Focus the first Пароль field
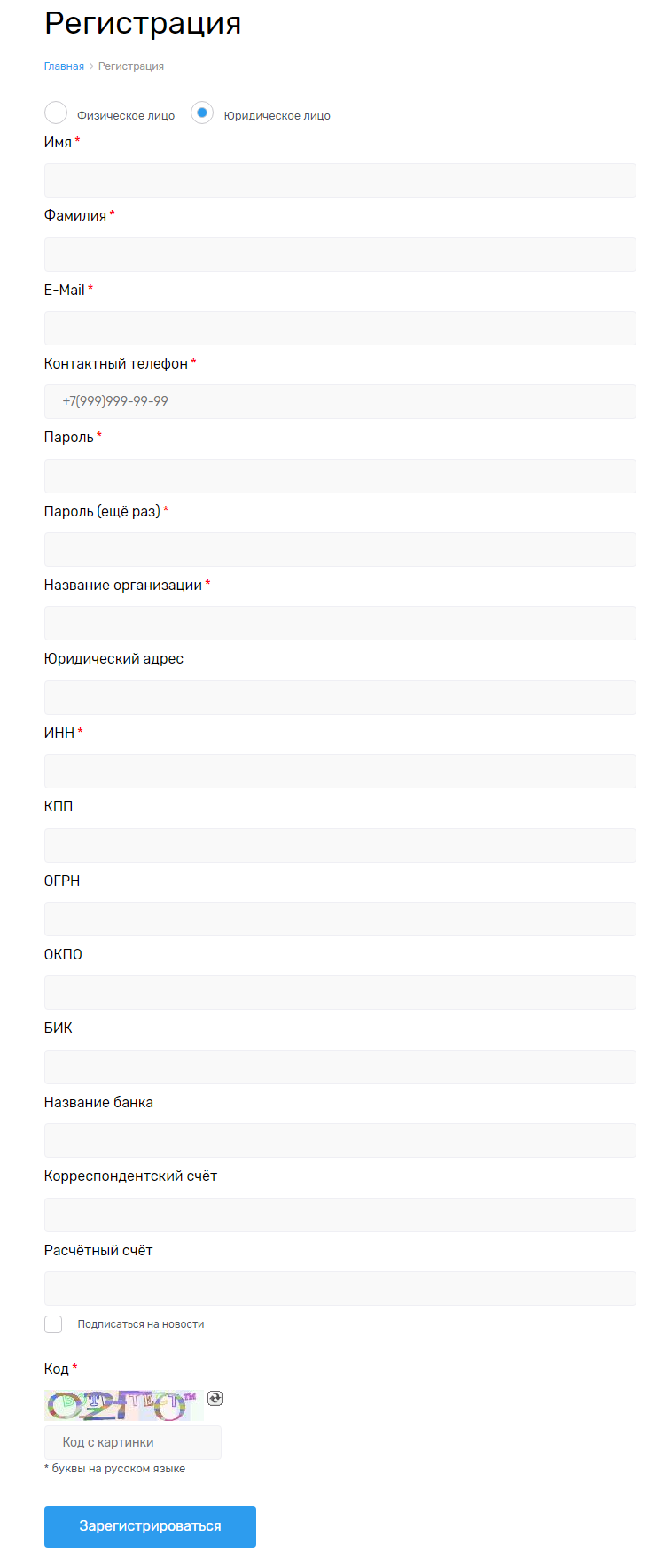Viewport: 656px width, 1568px height. click(340, 476)
